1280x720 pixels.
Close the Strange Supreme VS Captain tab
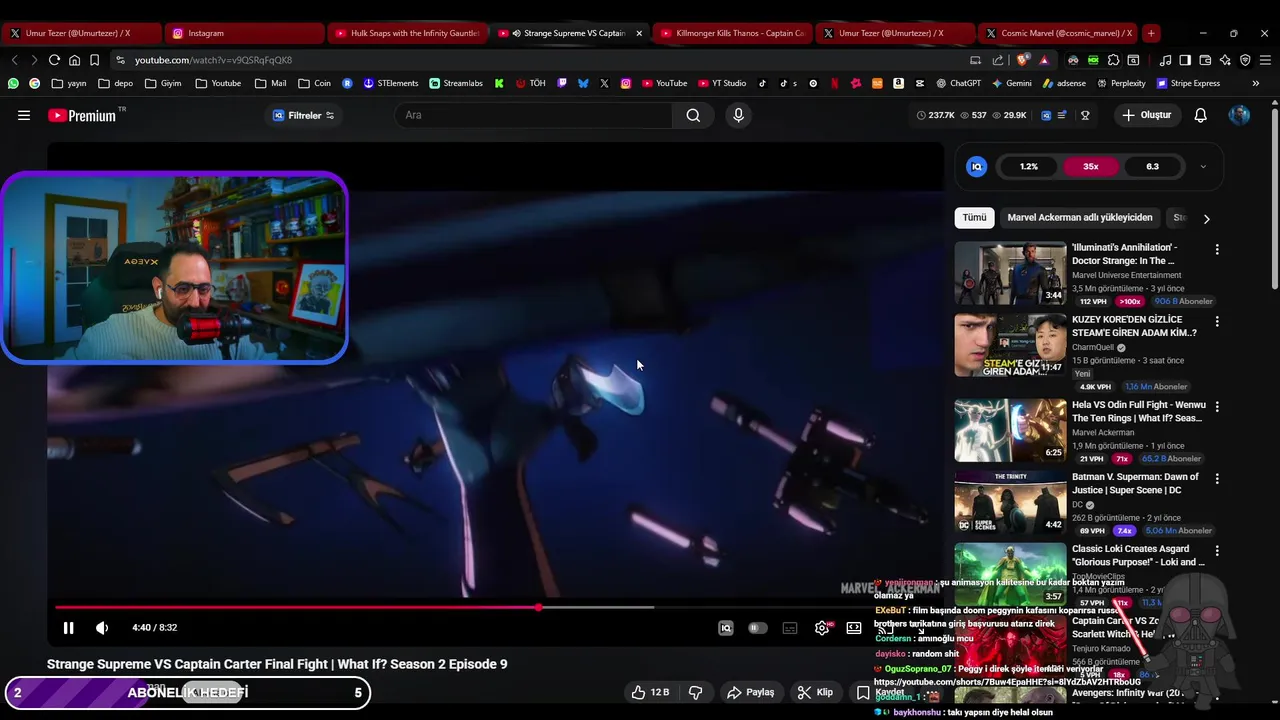click(639, 33)
